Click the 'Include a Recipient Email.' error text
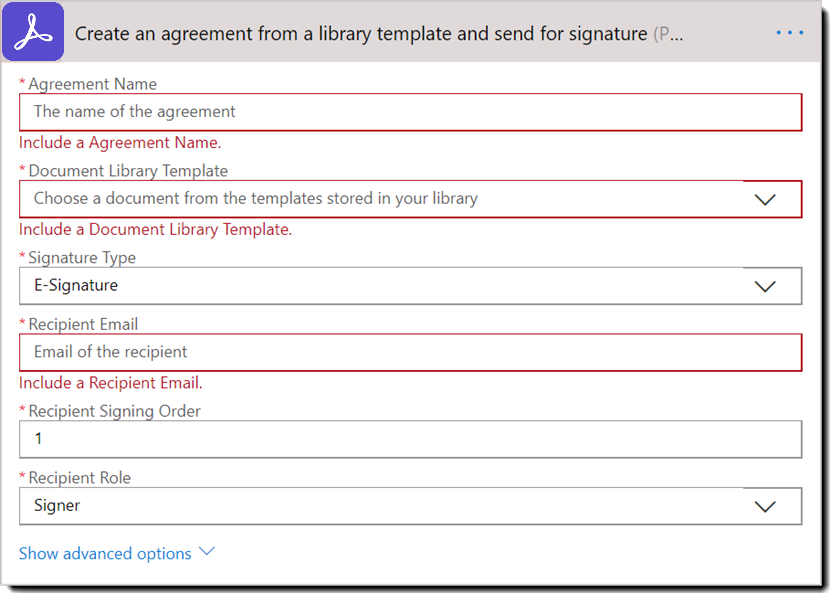This screenshot has height=593, width=830. [x=111, y=382]
